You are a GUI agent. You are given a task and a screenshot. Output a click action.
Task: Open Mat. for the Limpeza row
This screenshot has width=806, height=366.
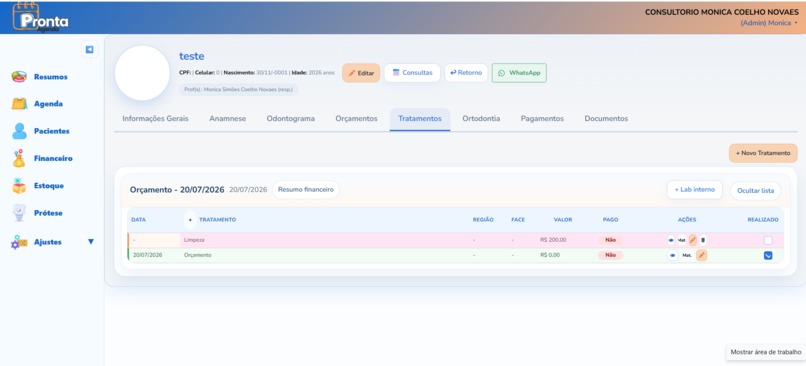pyautogui.click(x=682, y=240)
